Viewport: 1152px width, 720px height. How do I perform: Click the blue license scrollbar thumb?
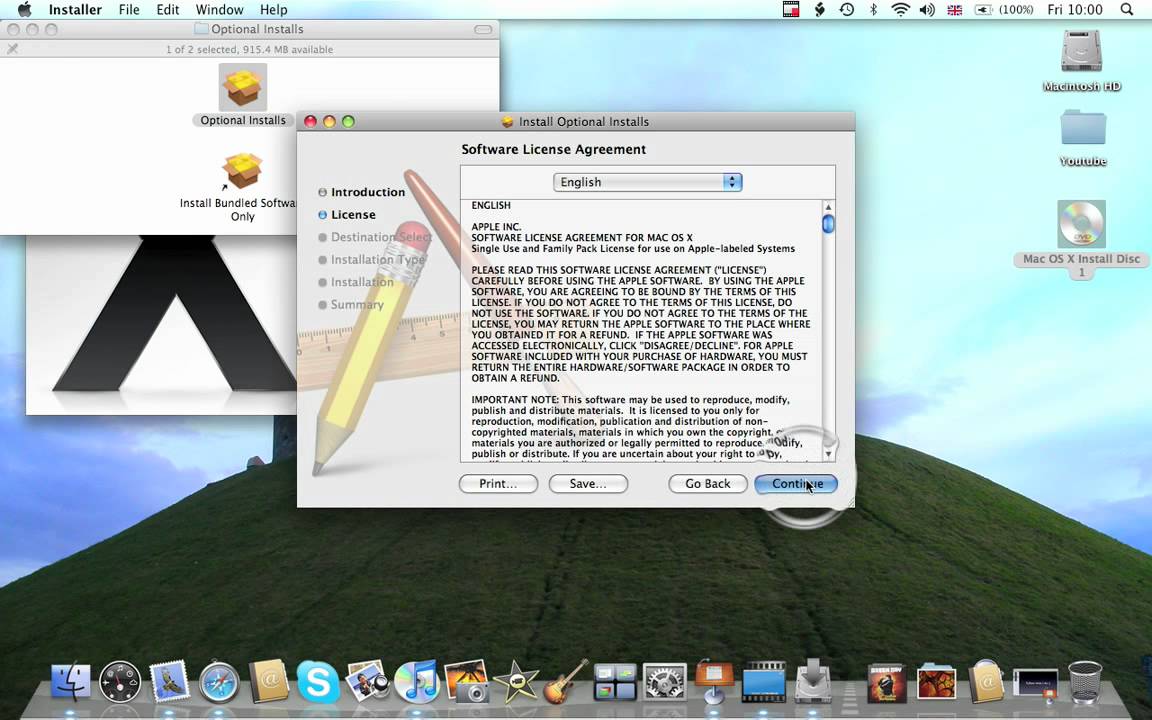pyautogui.click(x=828, y=223)
